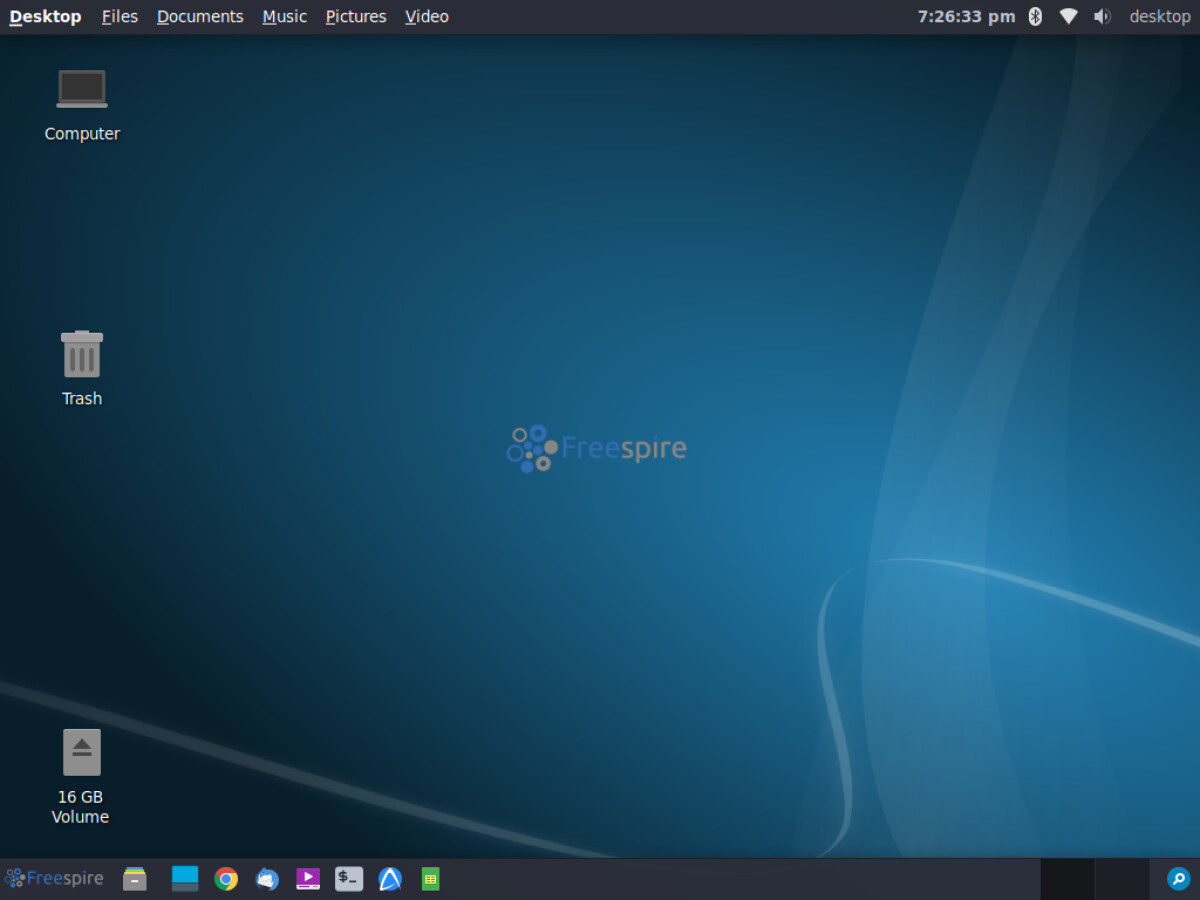Screen dimensions: 1200x900
Task: Open the Music menu in top bar
Action: click(x=285, y=16)
